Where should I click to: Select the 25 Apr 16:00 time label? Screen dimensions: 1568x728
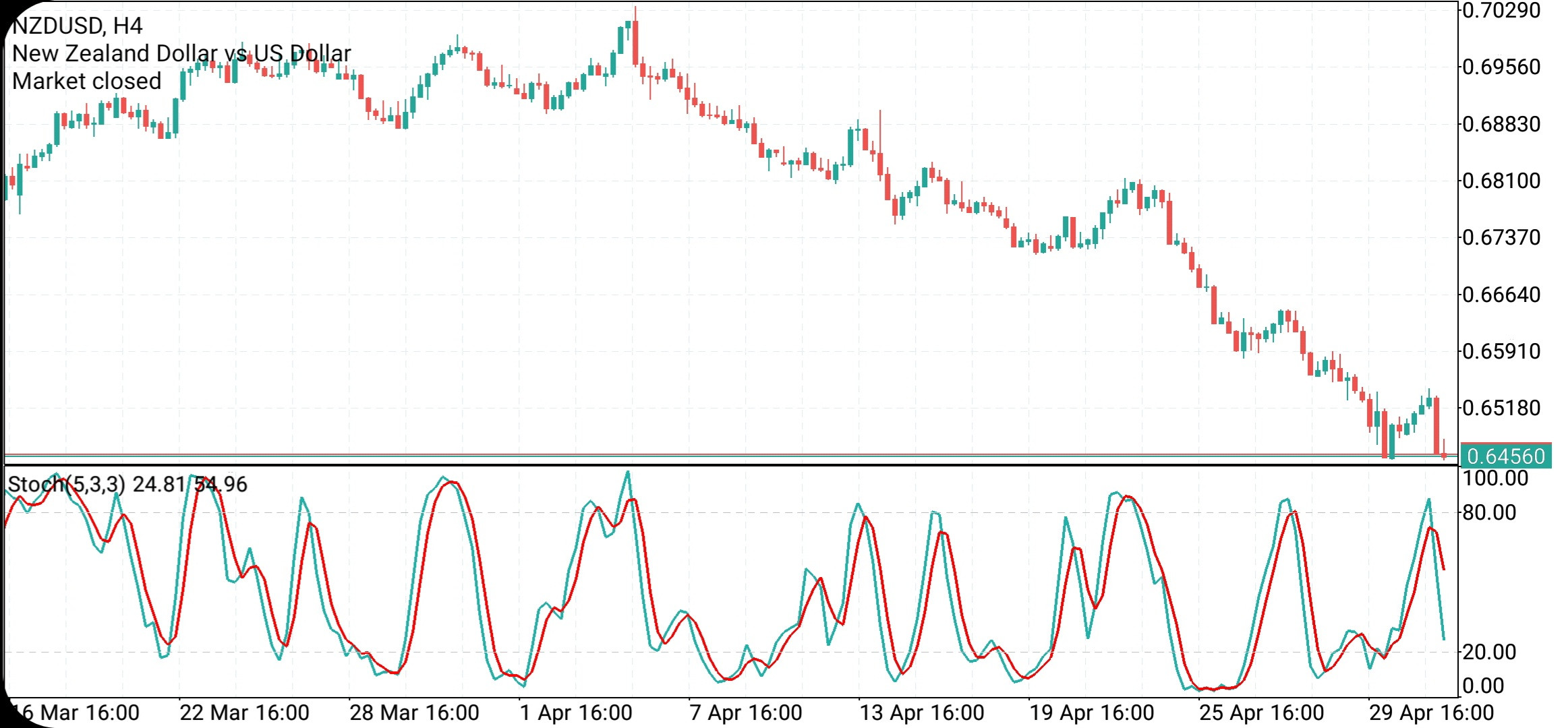pos(1262,712)
